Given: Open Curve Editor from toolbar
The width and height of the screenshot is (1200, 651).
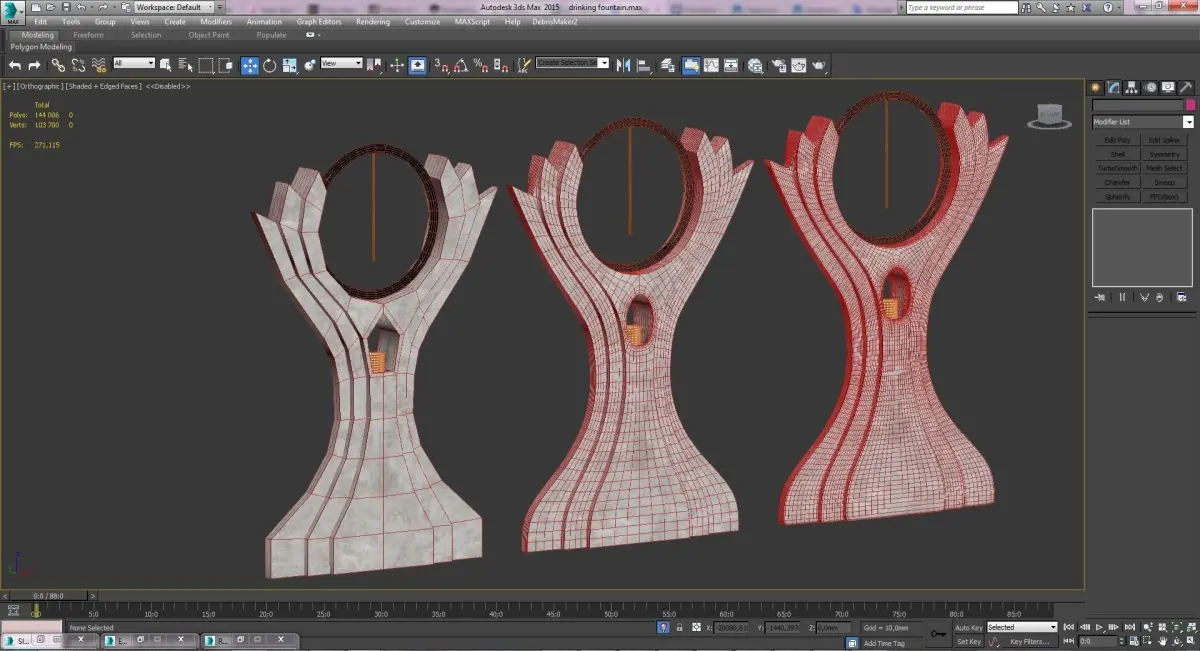Looking at the screenshot, I should (x=711, y=65).
